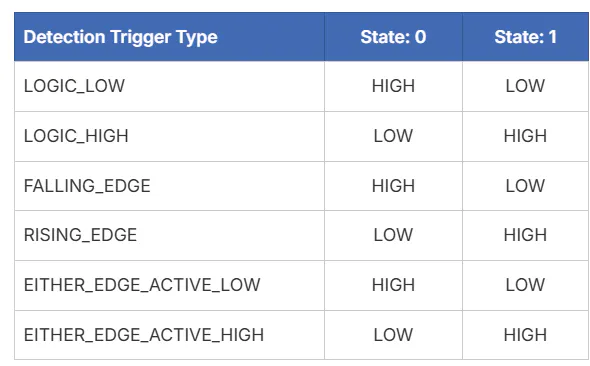Viewport: 590px width, 366px height.
Task: Click HIGH in LOGIC_LOW State 0 column
Action: pyautogui.click(x=393, y=86)
